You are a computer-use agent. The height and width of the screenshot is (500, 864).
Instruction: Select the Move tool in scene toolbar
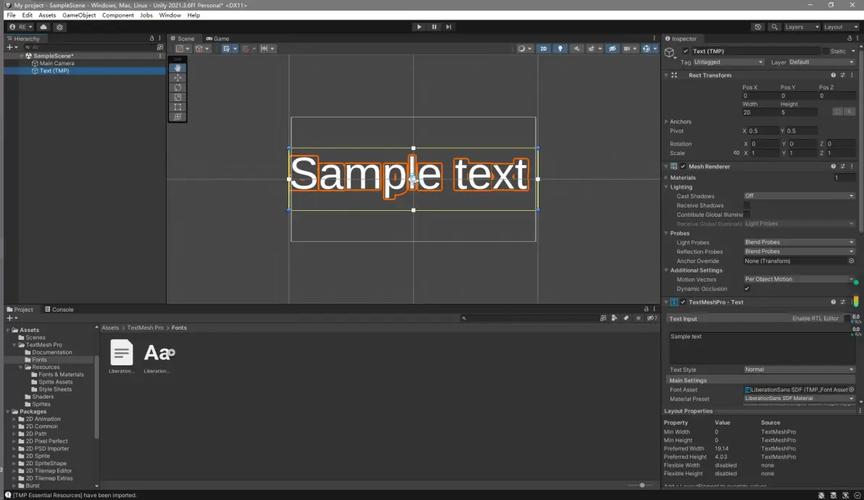(x=178, y=78)
